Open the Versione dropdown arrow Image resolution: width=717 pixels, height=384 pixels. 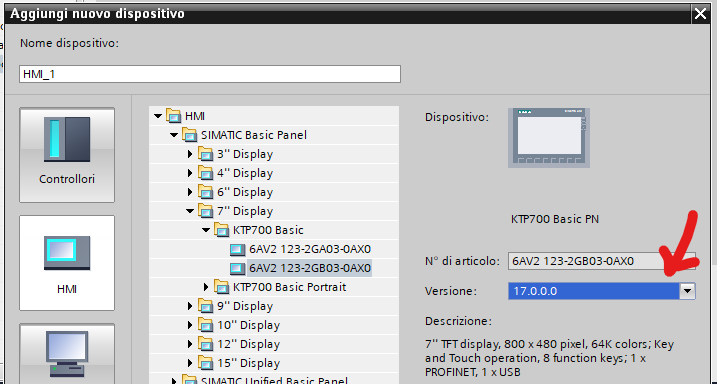click(x=687, y=291)
